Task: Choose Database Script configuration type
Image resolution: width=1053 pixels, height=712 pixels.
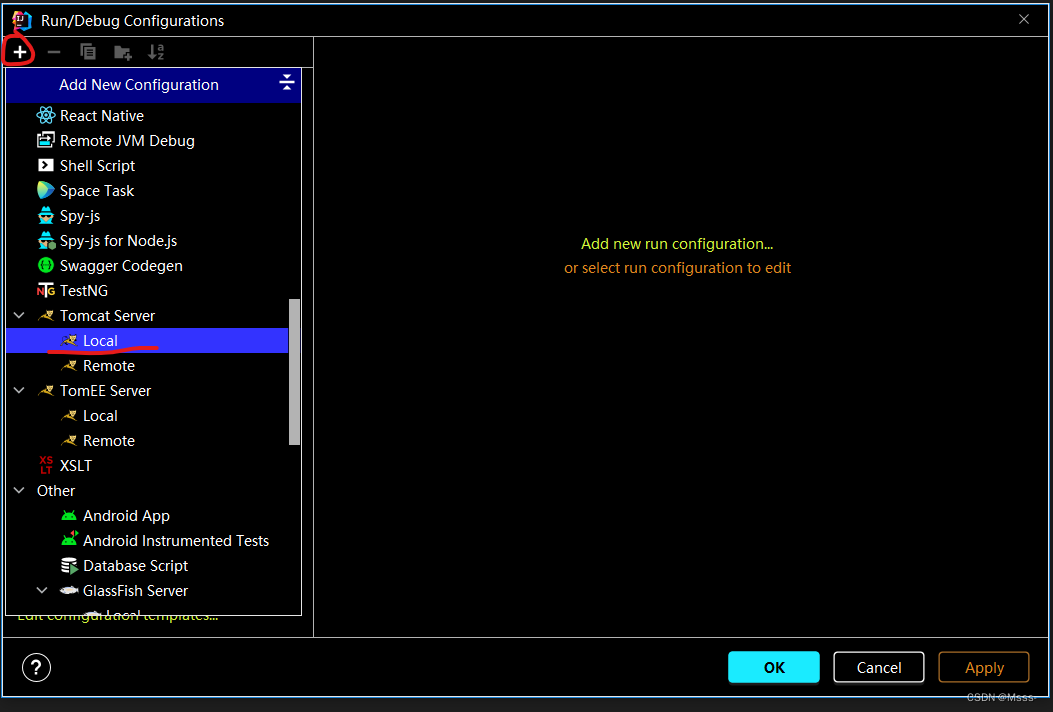Action: point(147,566)
